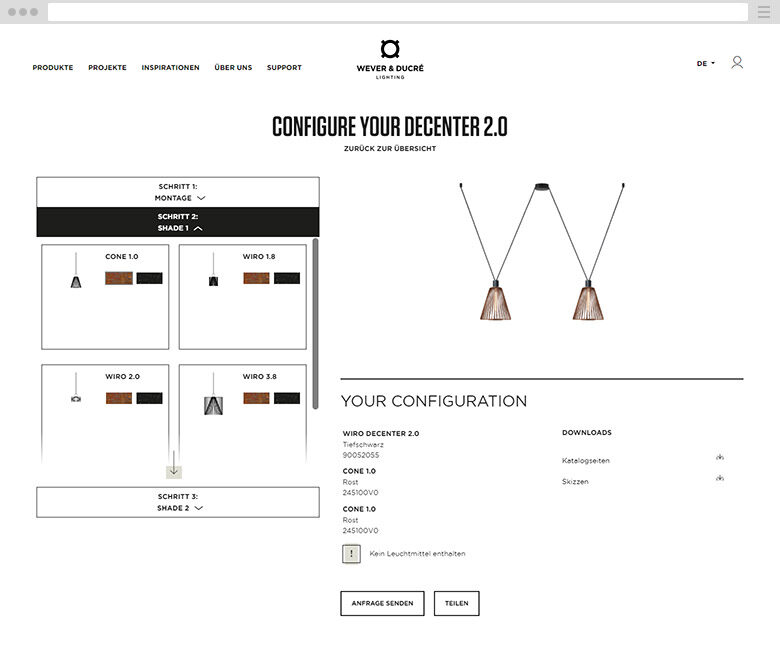Open the browser hamburger menu
The width and height of the screenshot is (780, 660).
(764, 12)
